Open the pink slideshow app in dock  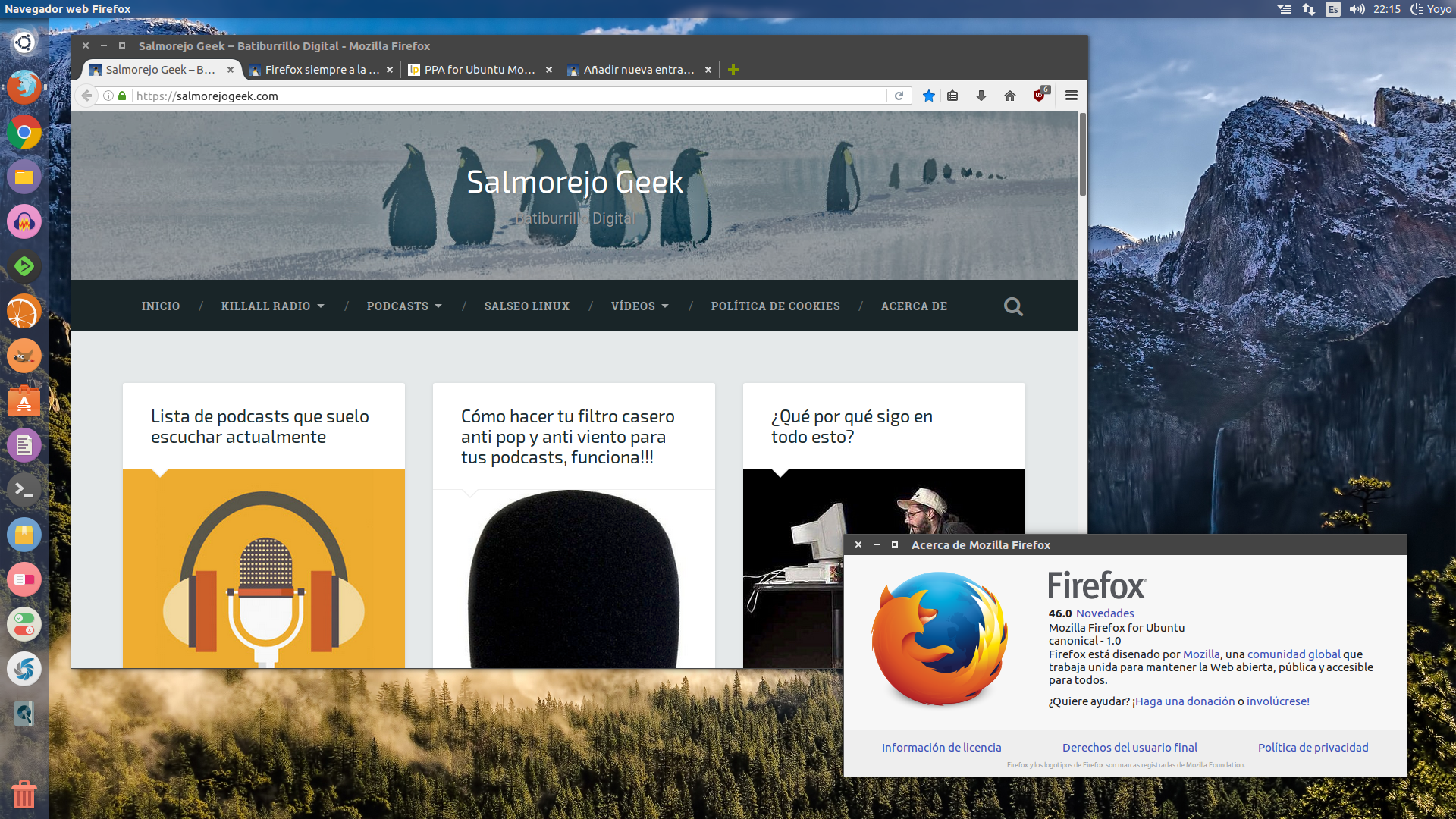tap(24, 579)
